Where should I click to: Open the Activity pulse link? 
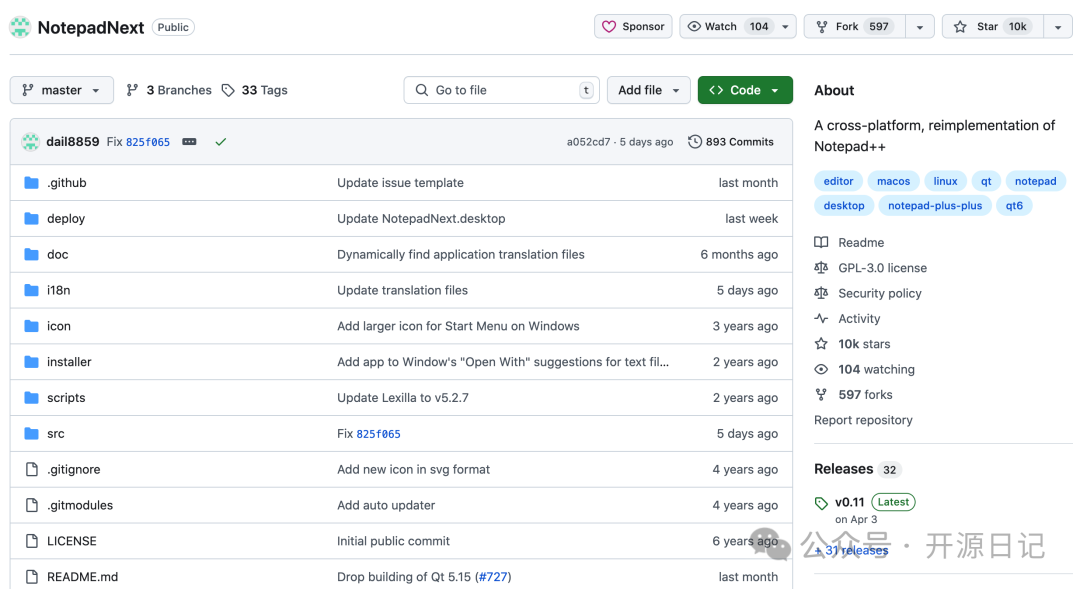[859, 319]
